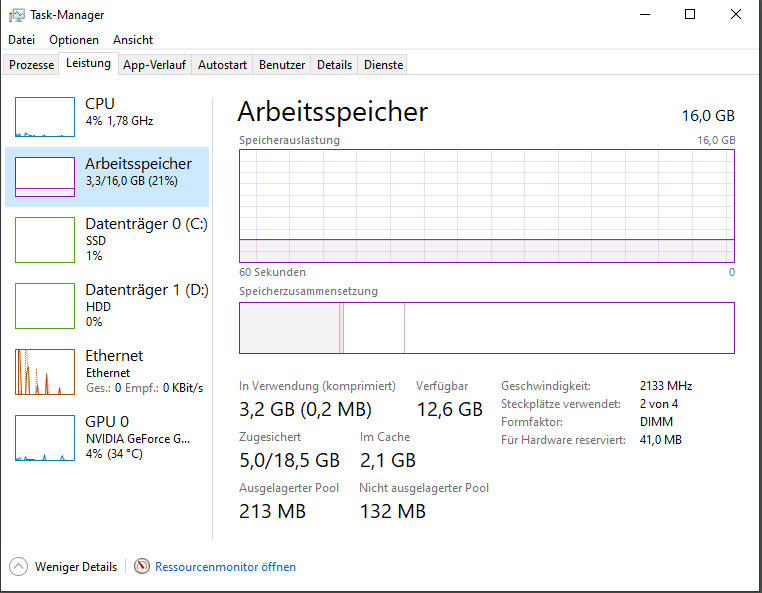Open the Ansicht menu
This screenshot has height=593, width=762.
tap(133, 40)
